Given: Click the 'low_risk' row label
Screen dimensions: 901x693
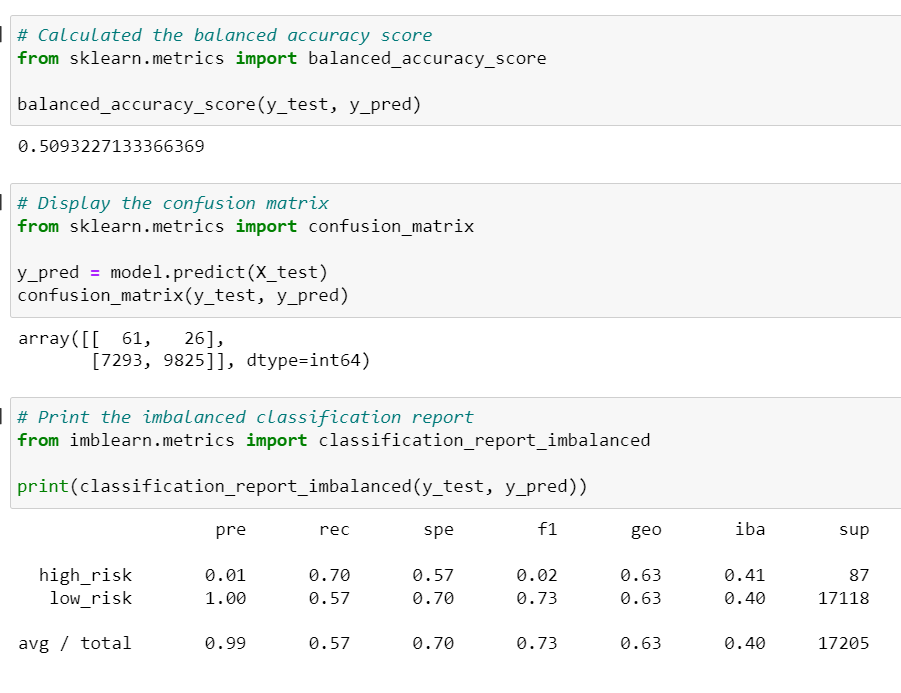Looking at the screenshot, I should pyautogui.click(x=91, y=598).
